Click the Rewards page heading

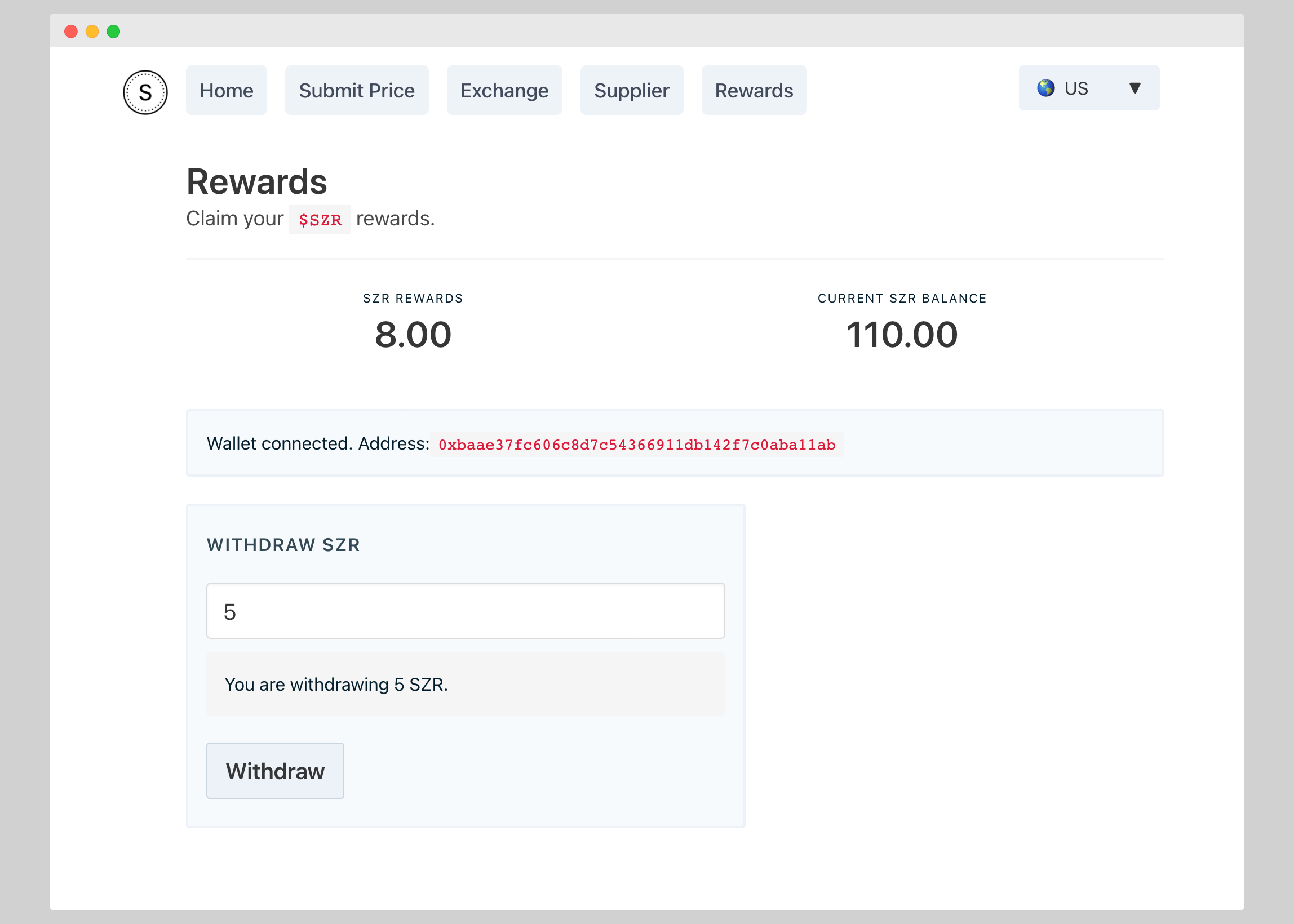(256, 182)
